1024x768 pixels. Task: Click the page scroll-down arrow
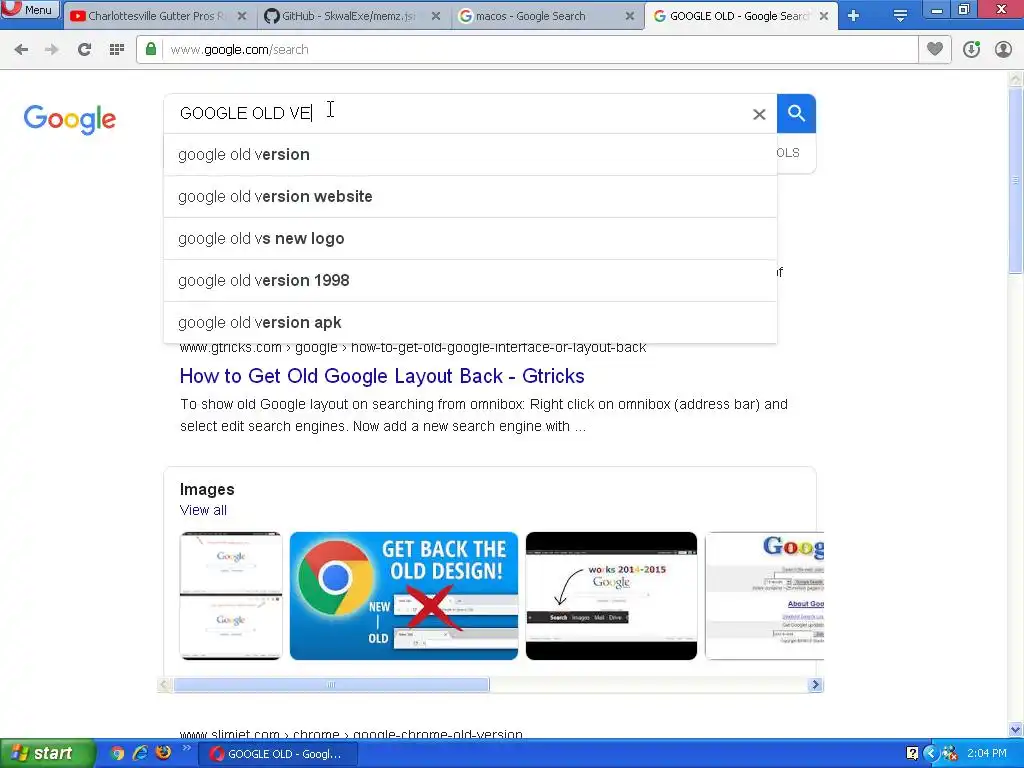[1016, 729]
